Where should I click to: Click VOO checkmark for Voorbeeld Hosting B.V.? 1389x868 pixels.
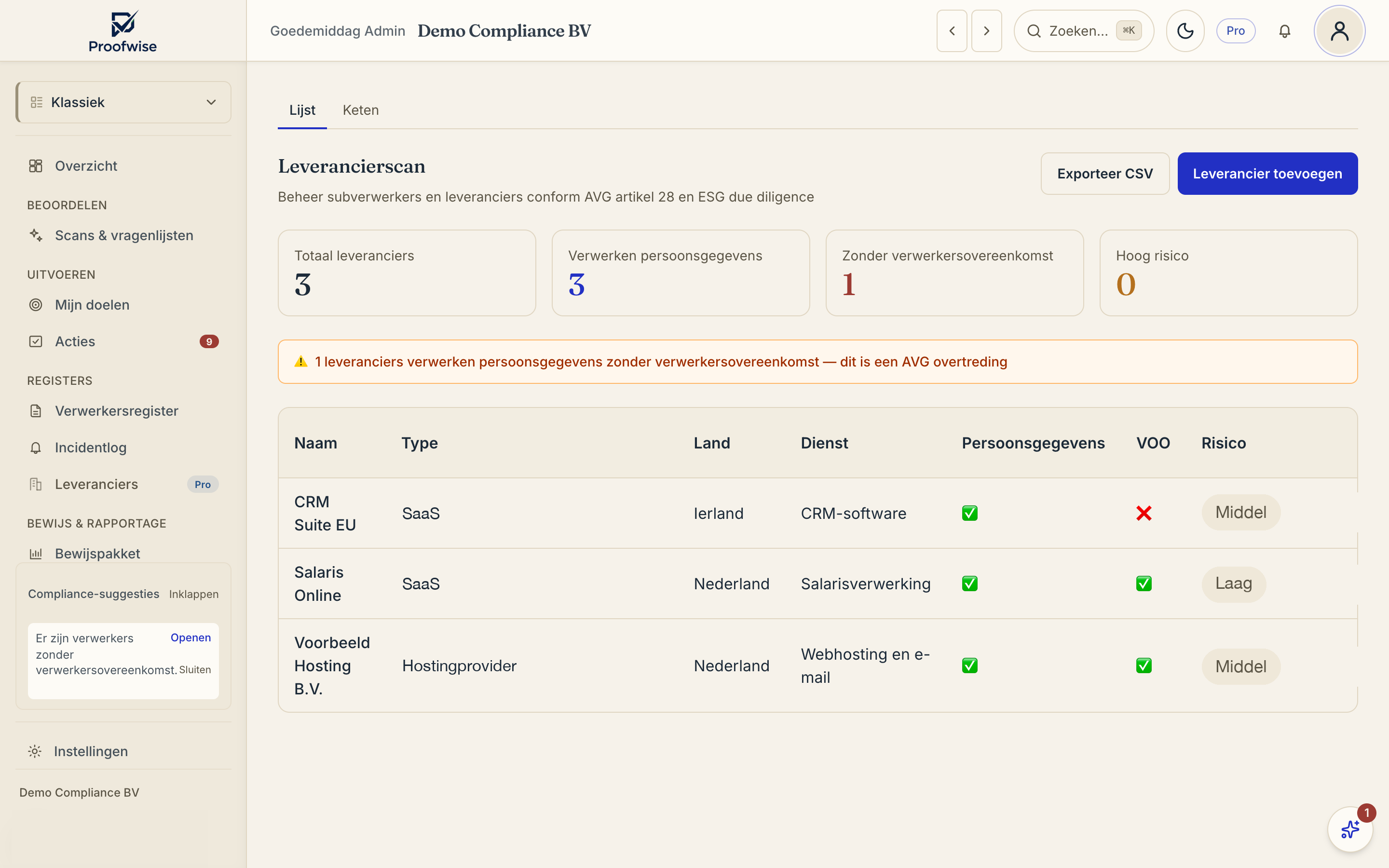tap(1144, 666)
